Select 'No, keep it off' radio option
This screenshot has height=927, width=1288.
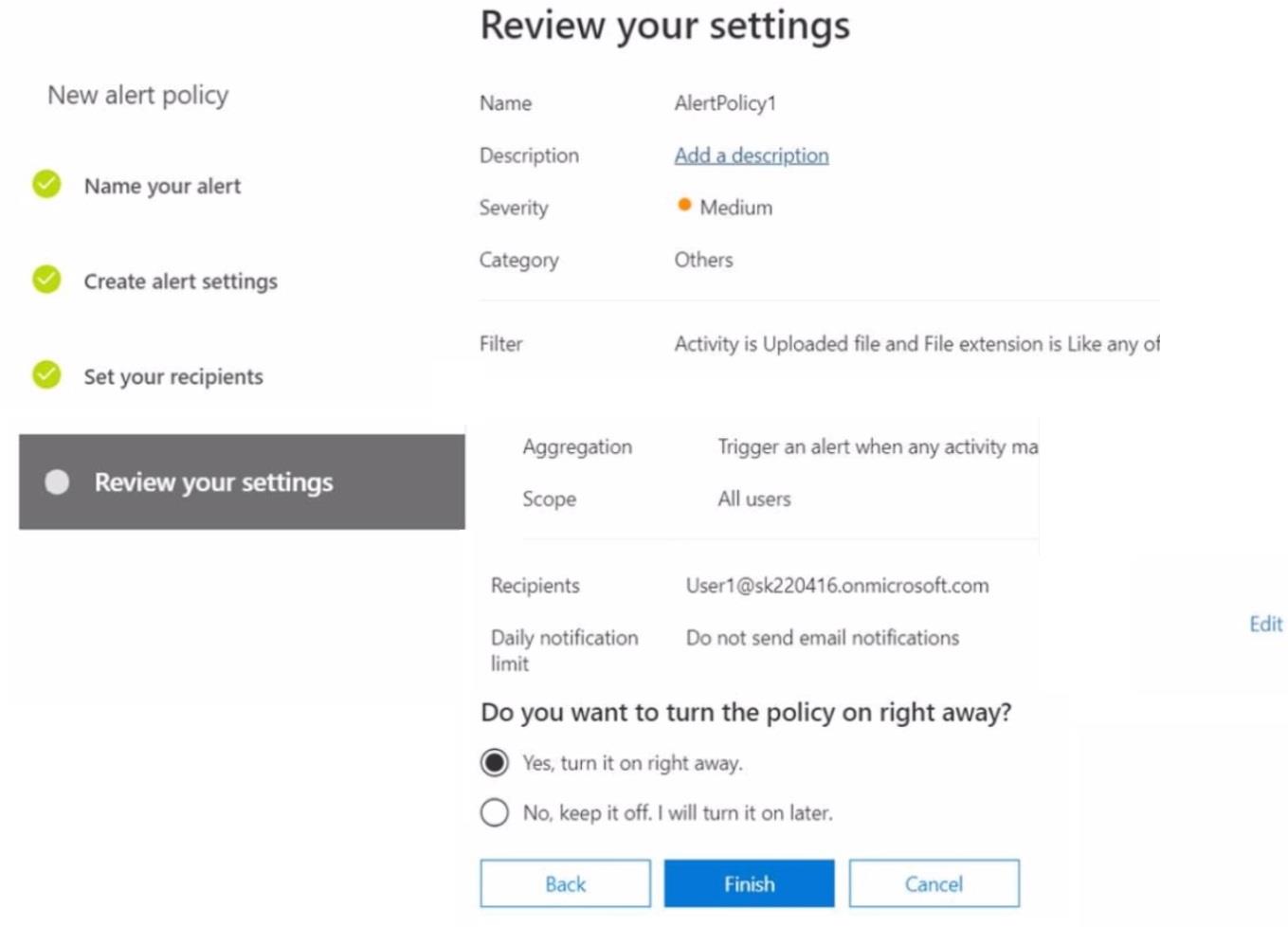point(495,812)
